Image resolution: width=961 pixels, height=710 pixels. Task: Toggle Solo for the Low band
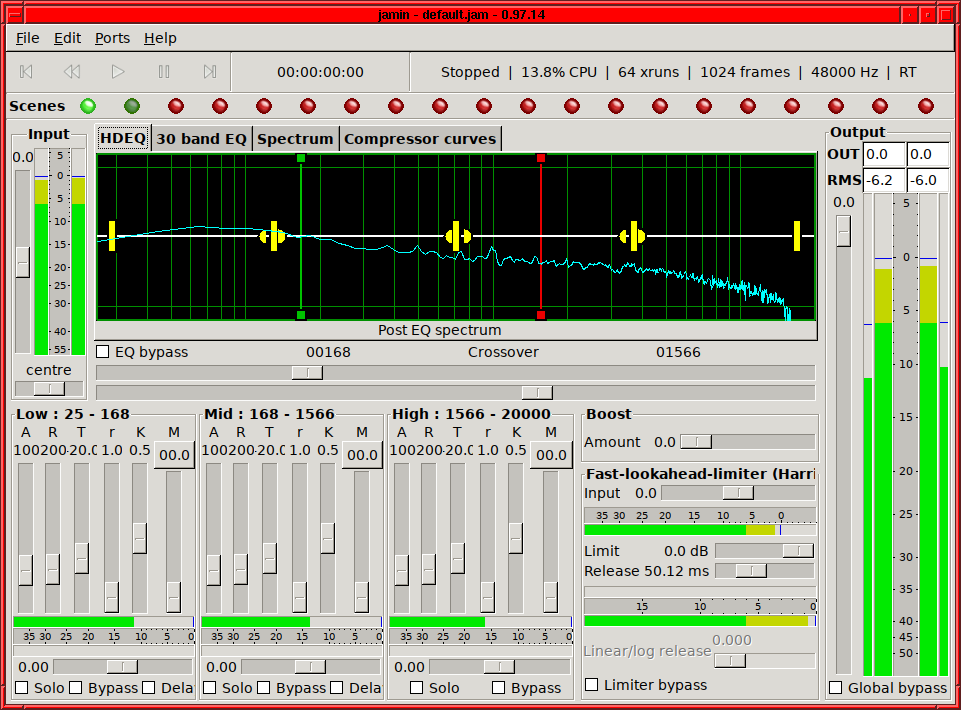tap(22, 687)
